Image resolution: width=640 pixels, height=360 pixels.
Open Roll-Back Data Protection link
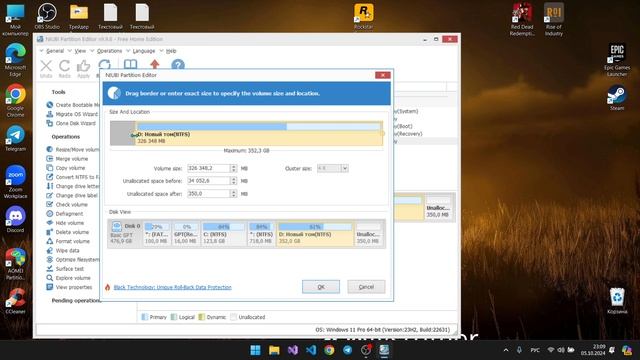tap(172, 287)
